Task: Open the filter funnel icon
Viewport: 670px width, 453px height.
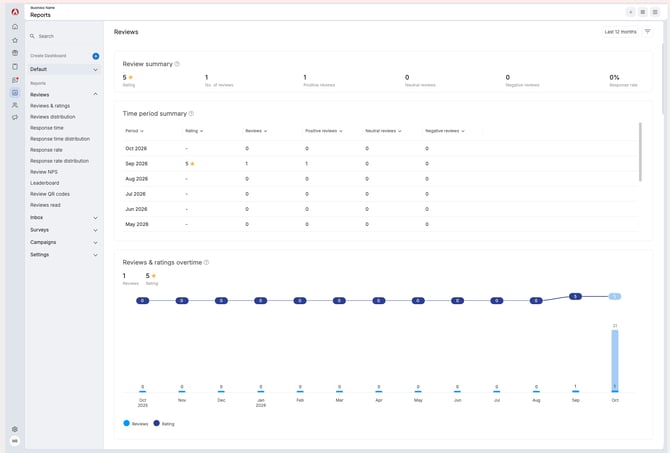Action: [647, 32]
